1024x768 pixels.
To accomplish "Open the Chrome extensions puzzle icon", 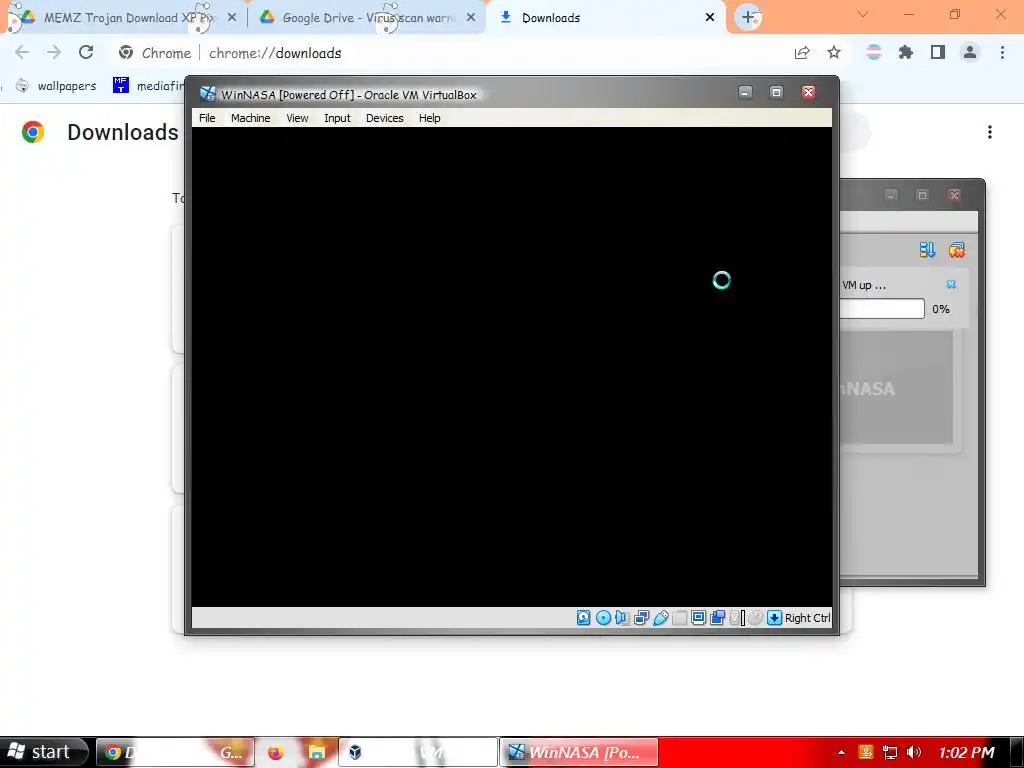I will coord(906,52).
